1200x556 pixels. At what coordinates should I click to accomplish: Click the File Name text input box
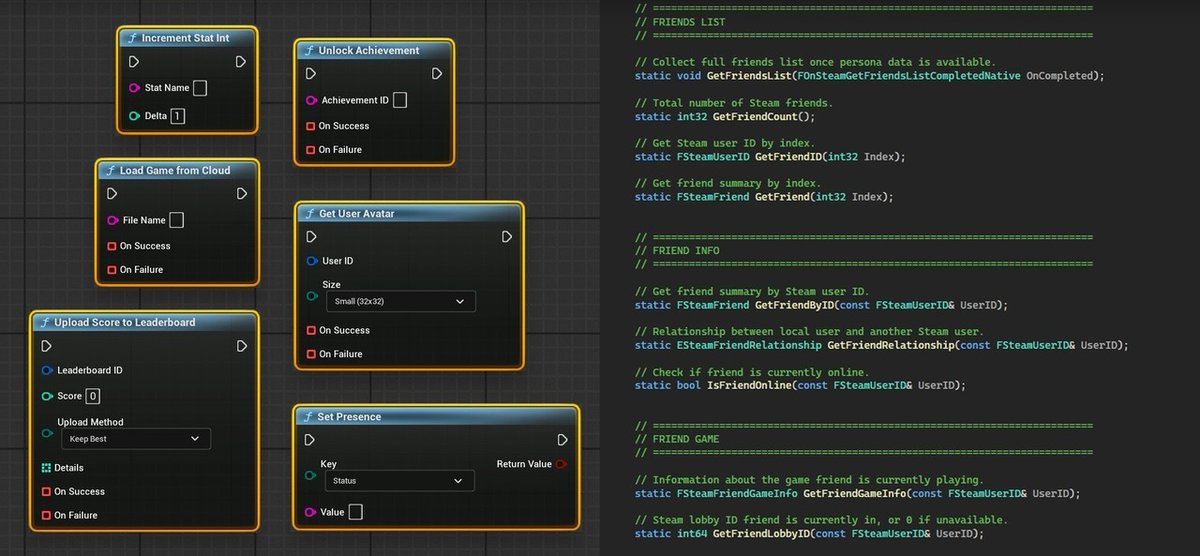click(177, 220)
